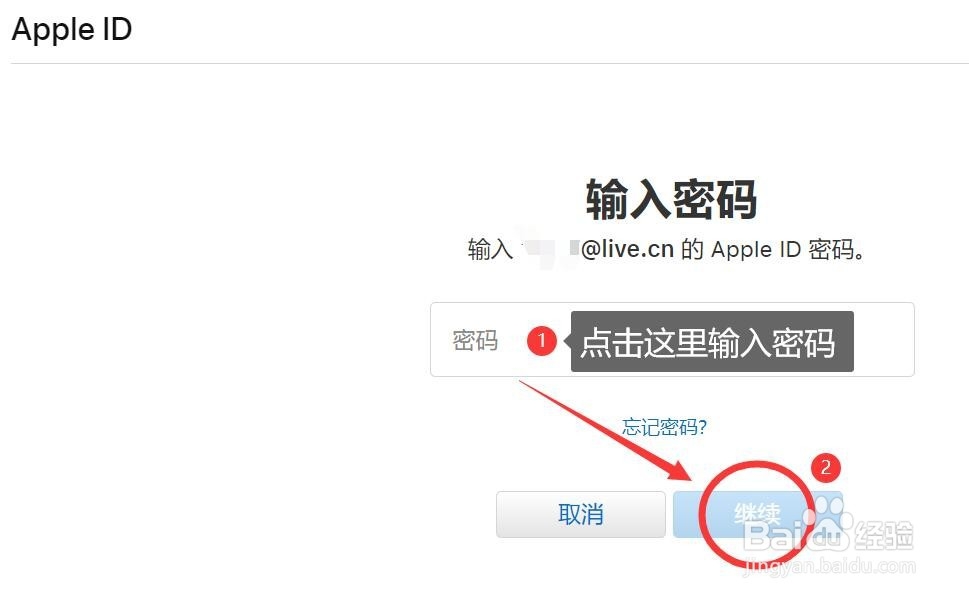Click the Apple ID header title
The width and height of the screenshot is (969, 599).
[x=72, y=29]
